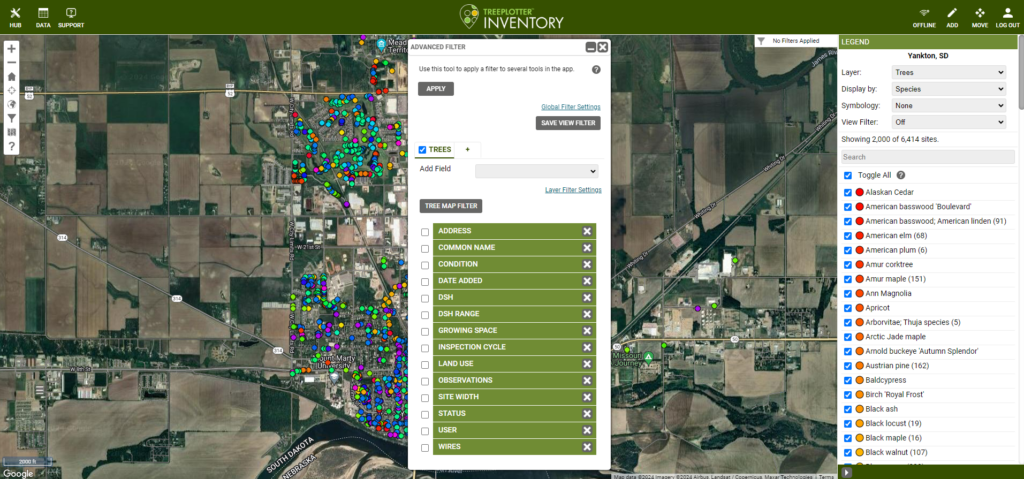This screenshot has width=1024, height=479.
Task: Open the Support chat icon
Action: 71,17
